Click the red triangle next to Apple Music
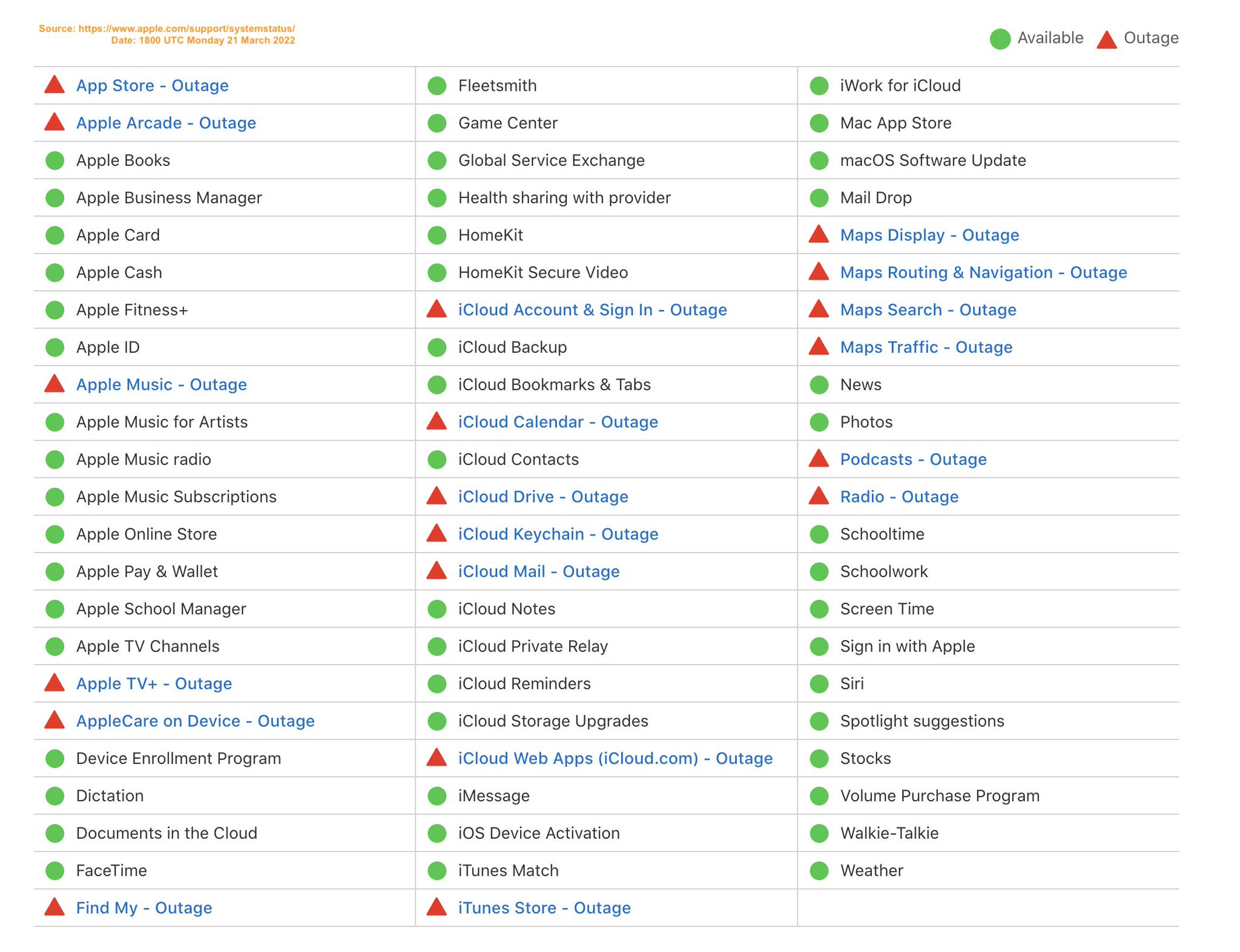The image size is (1240, 952). [54, 384]
